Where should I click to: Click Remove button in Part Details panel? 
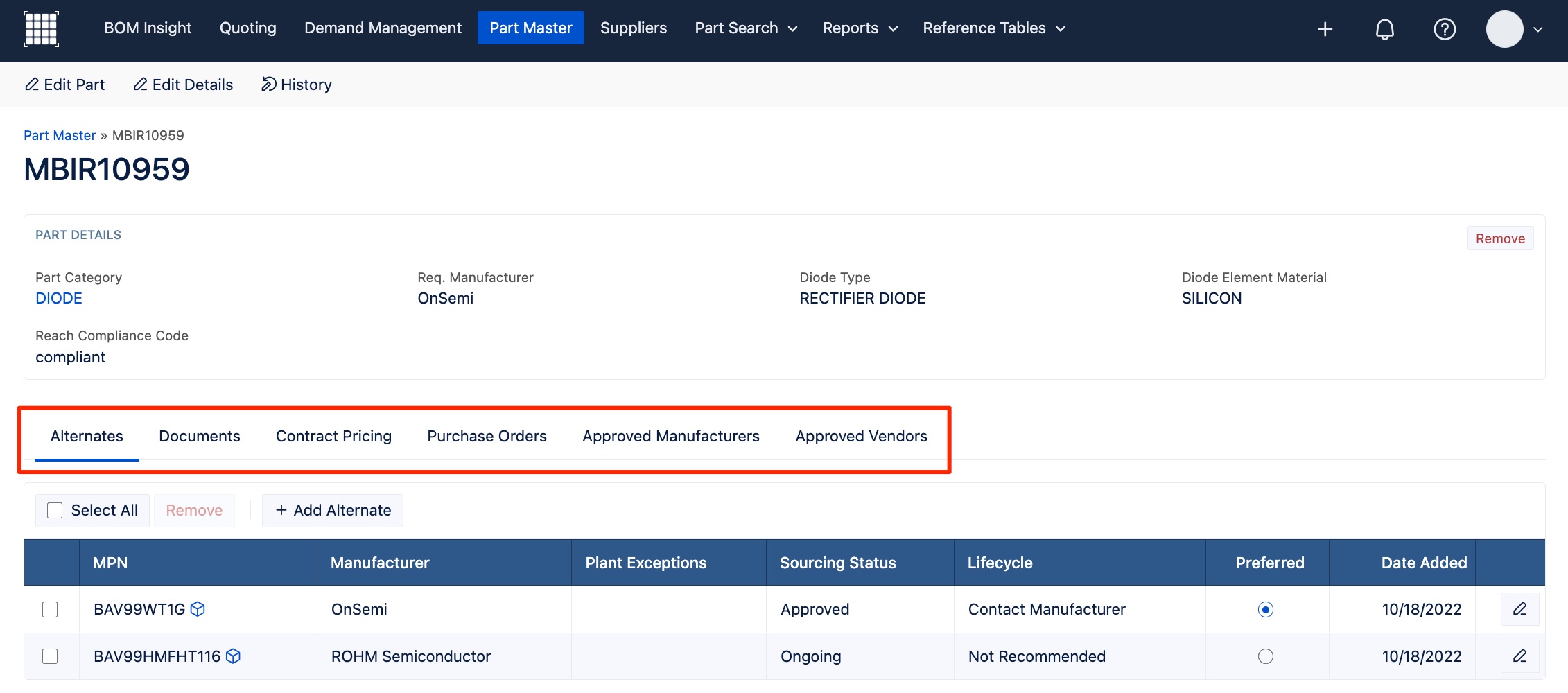click(1500, 238)
